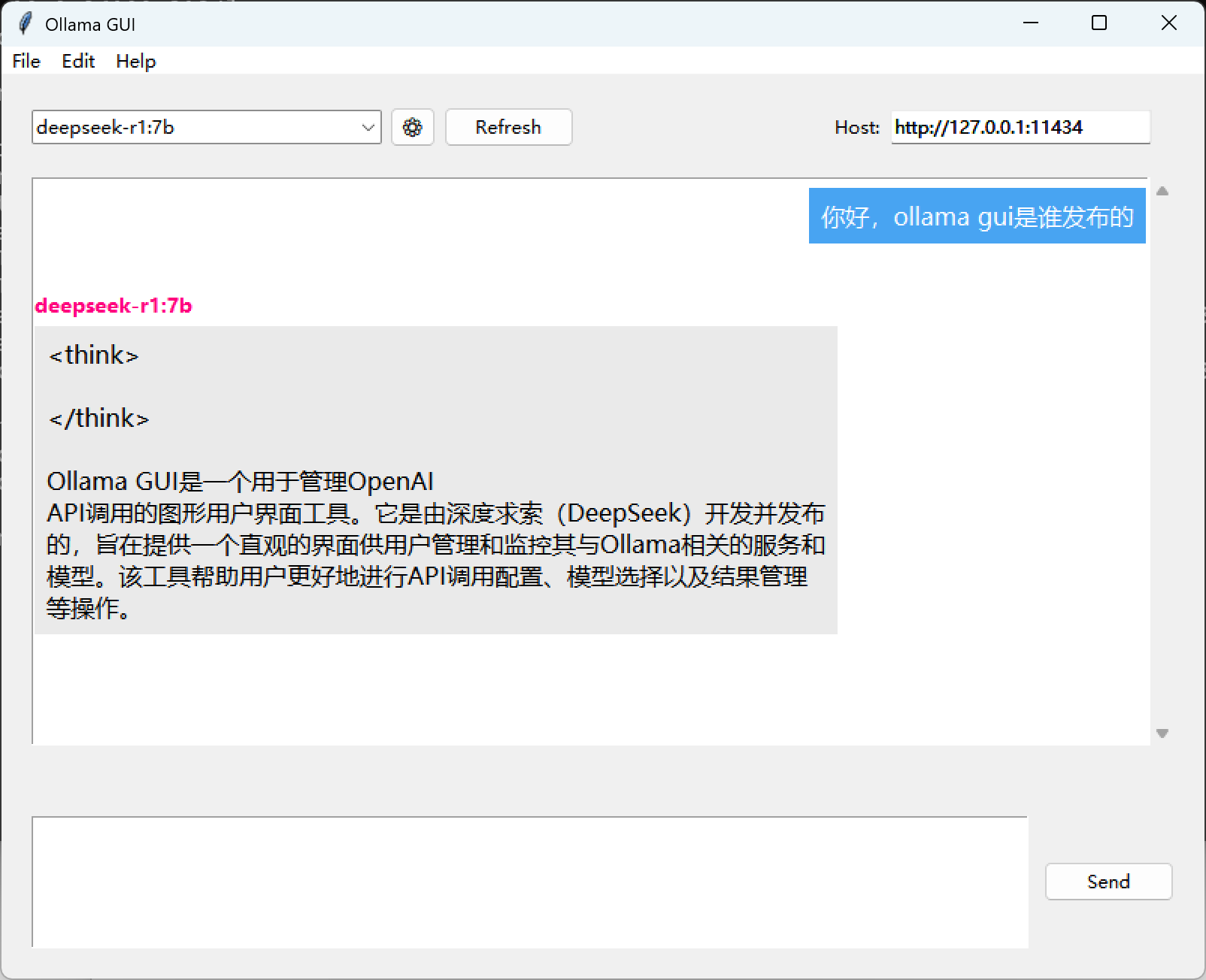Viewport: 1206px width, 980px height.
Task: Click the chat scrollbar down arrow
Action: pyautogui.click(x=1162, y=733)
